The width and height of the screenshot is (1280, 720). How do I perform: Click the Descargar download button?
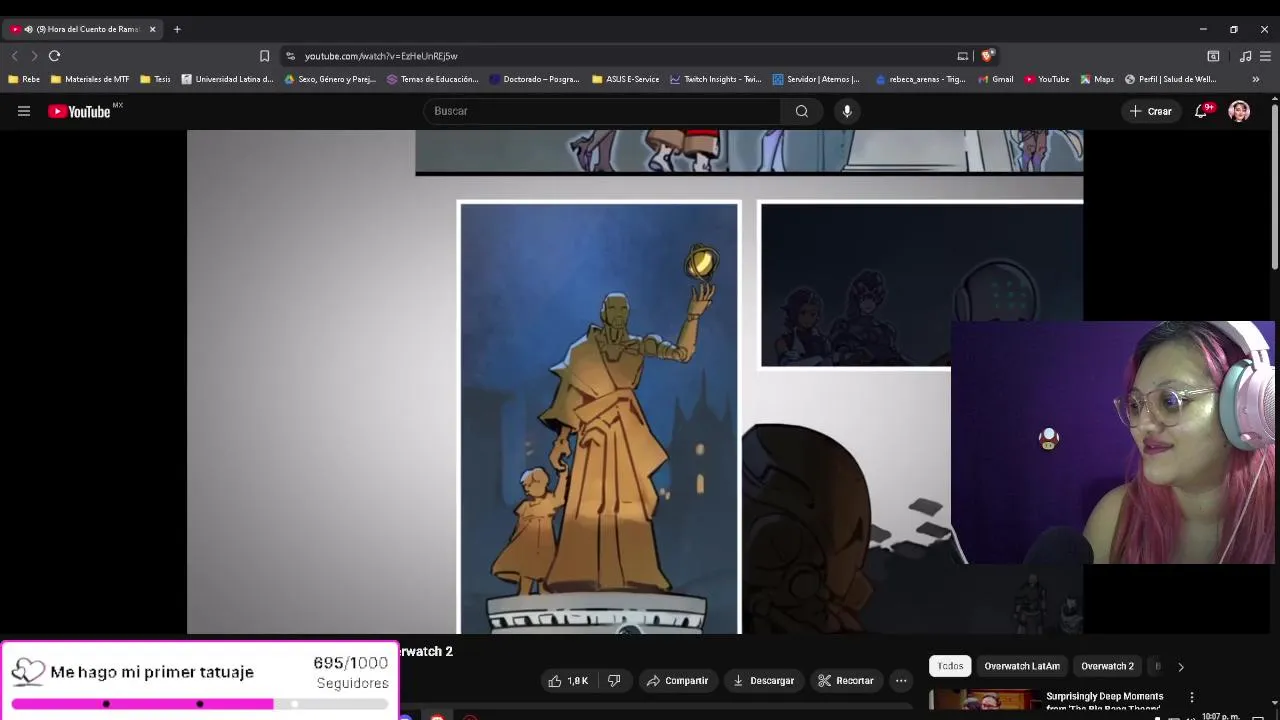[x=763, y=681]
